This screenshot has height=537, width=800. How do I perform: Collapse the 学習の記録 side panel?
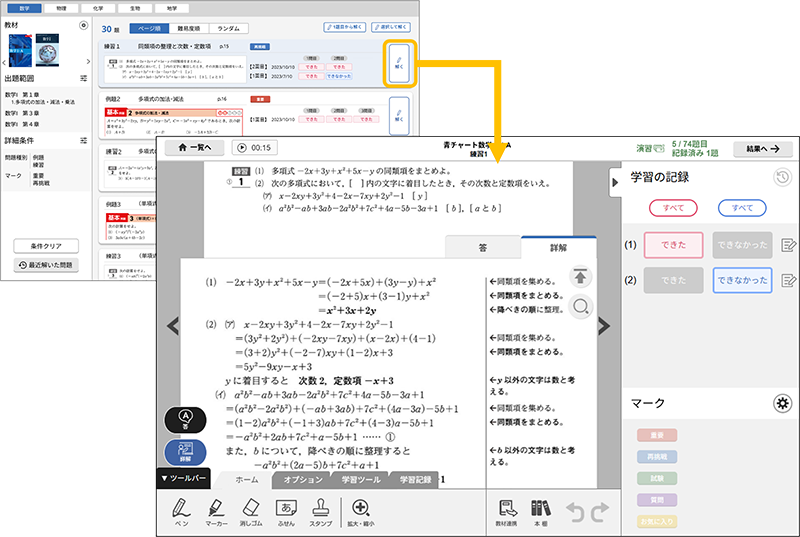(615, 178)
